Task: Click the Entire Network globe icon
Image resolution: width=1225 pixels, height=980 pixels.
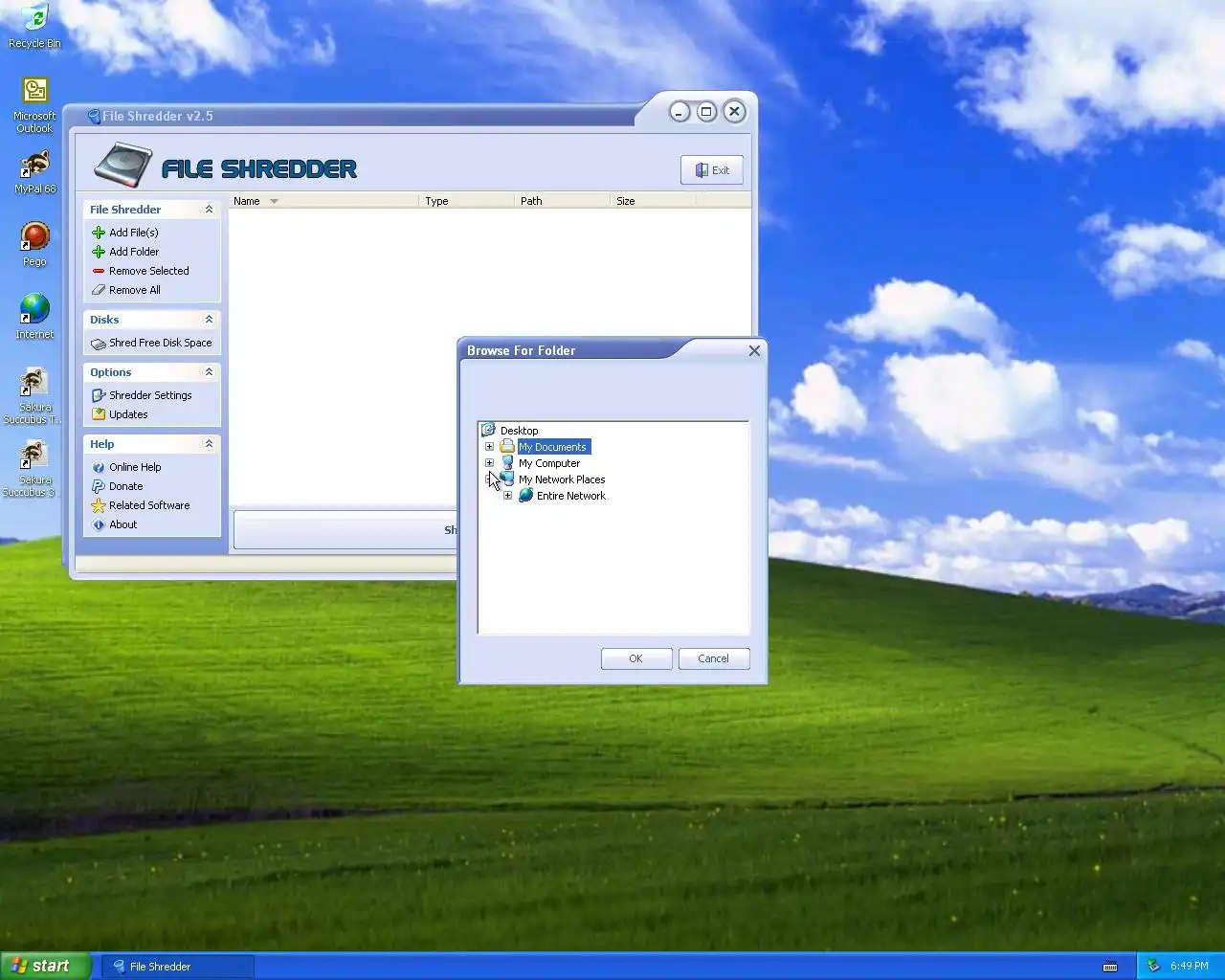Action: [525, 496]
